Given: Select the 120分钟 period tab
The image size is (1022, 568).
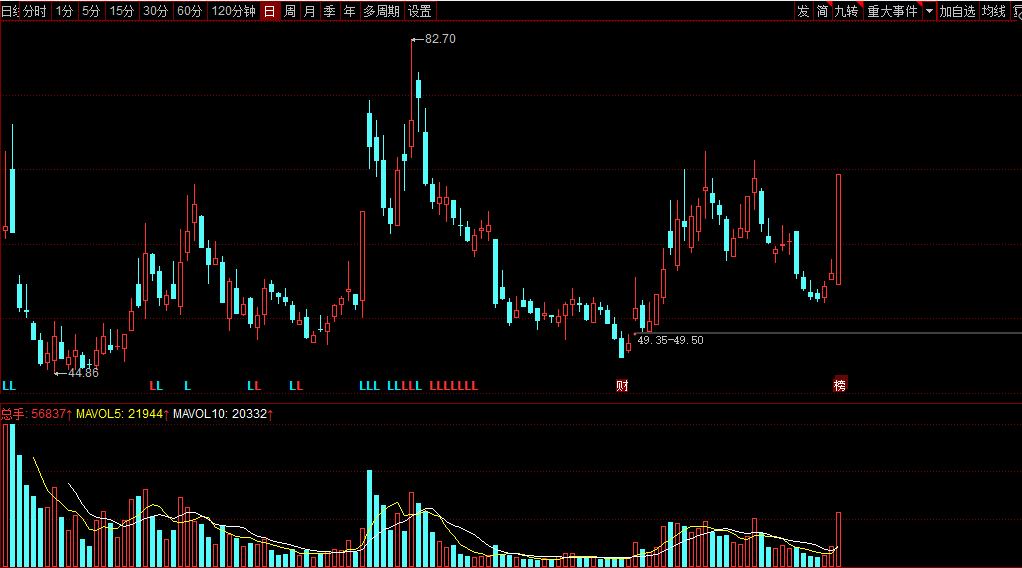Looking at the screenshot, I should coord(233,11).
